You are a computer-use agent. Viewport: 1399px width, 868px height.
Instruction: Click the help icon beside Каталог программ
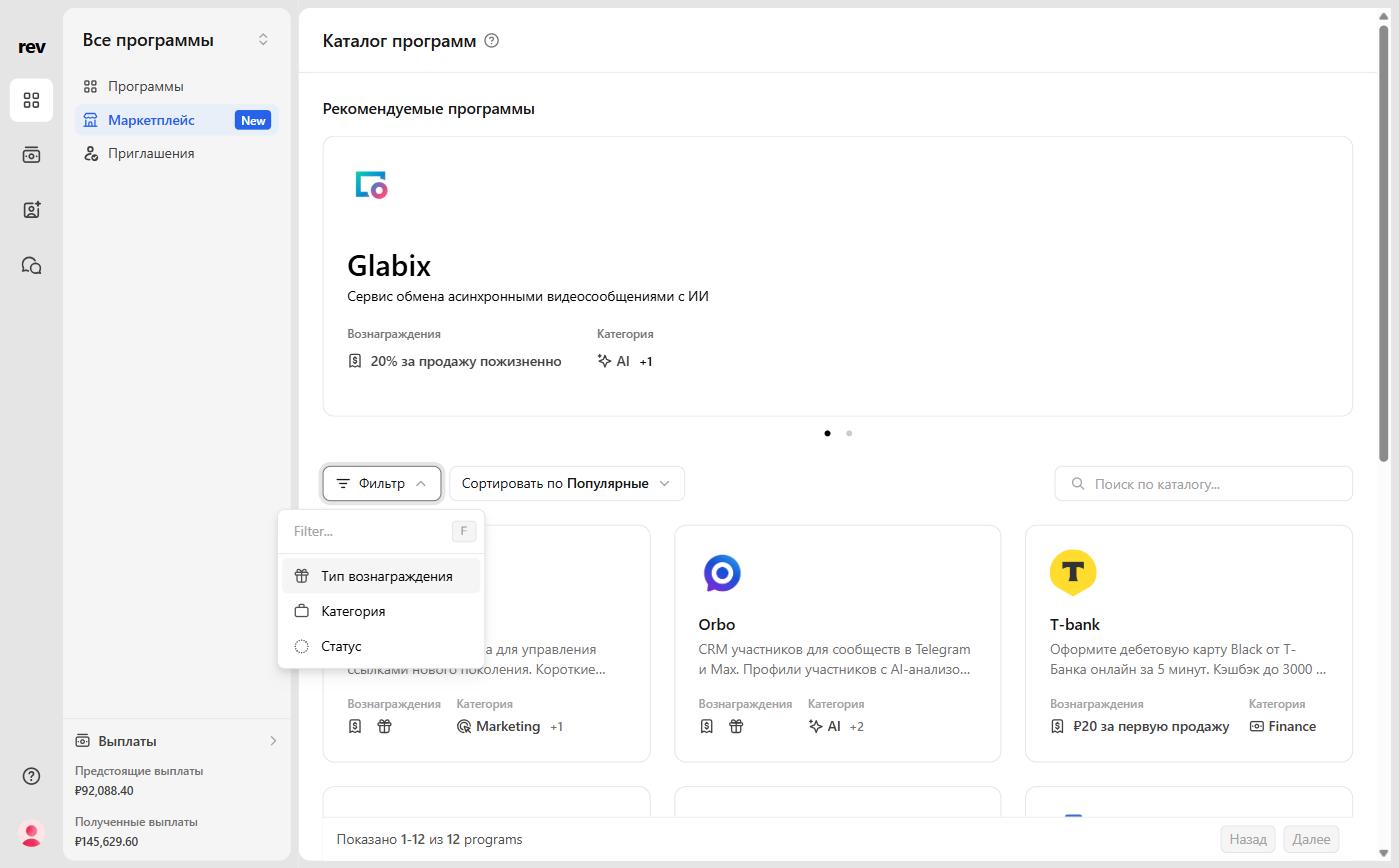tap(491, 41)
